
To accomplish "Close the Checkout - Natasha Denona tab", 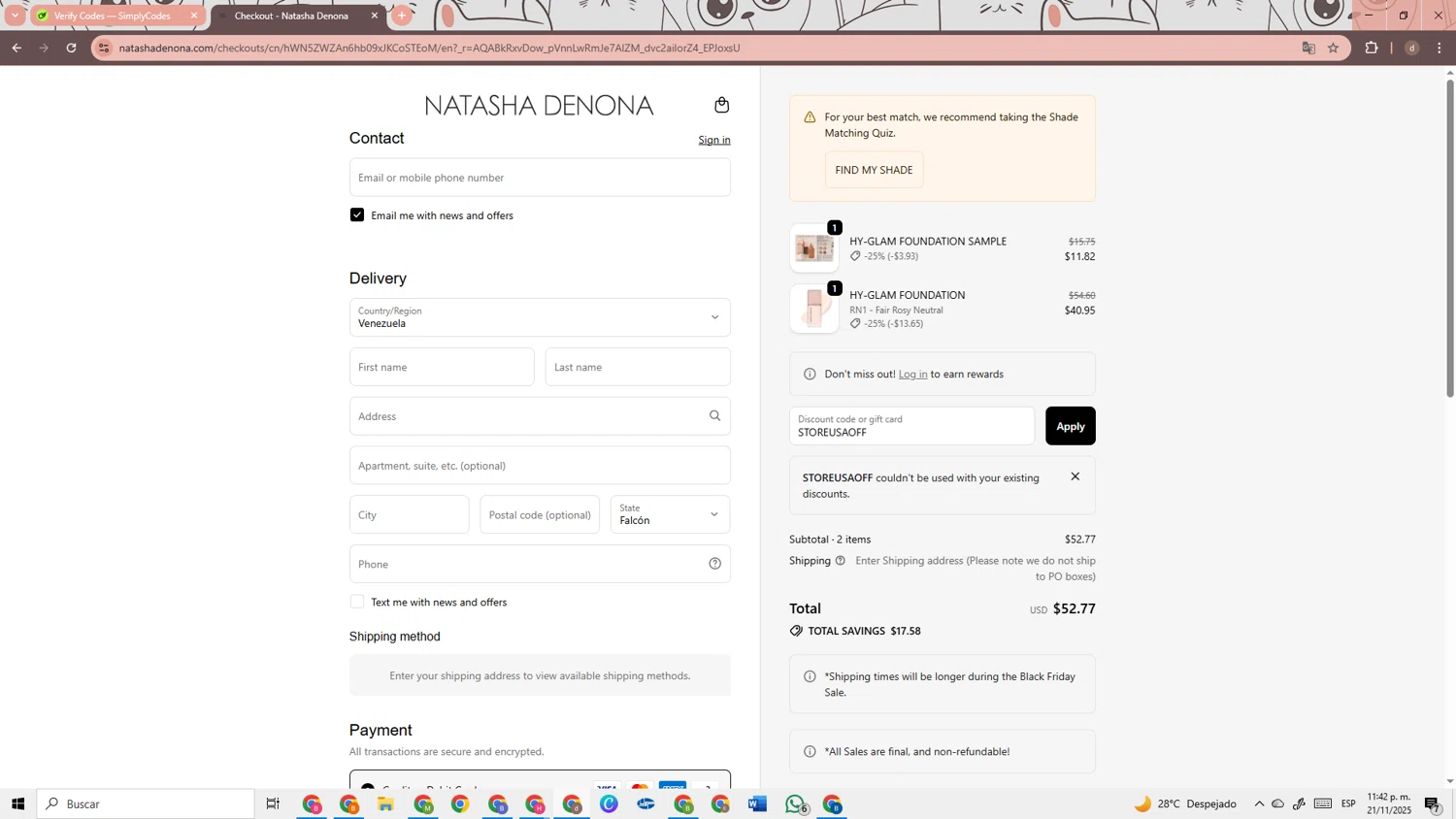I will click(x=375, y=16).
